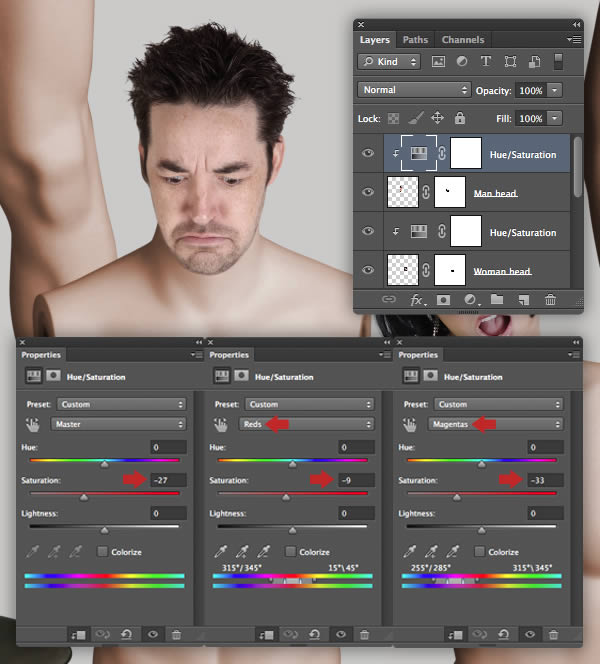Lock image pixels brush icon
This screenshot has width=600, height=664.
[x=415, y=118]
